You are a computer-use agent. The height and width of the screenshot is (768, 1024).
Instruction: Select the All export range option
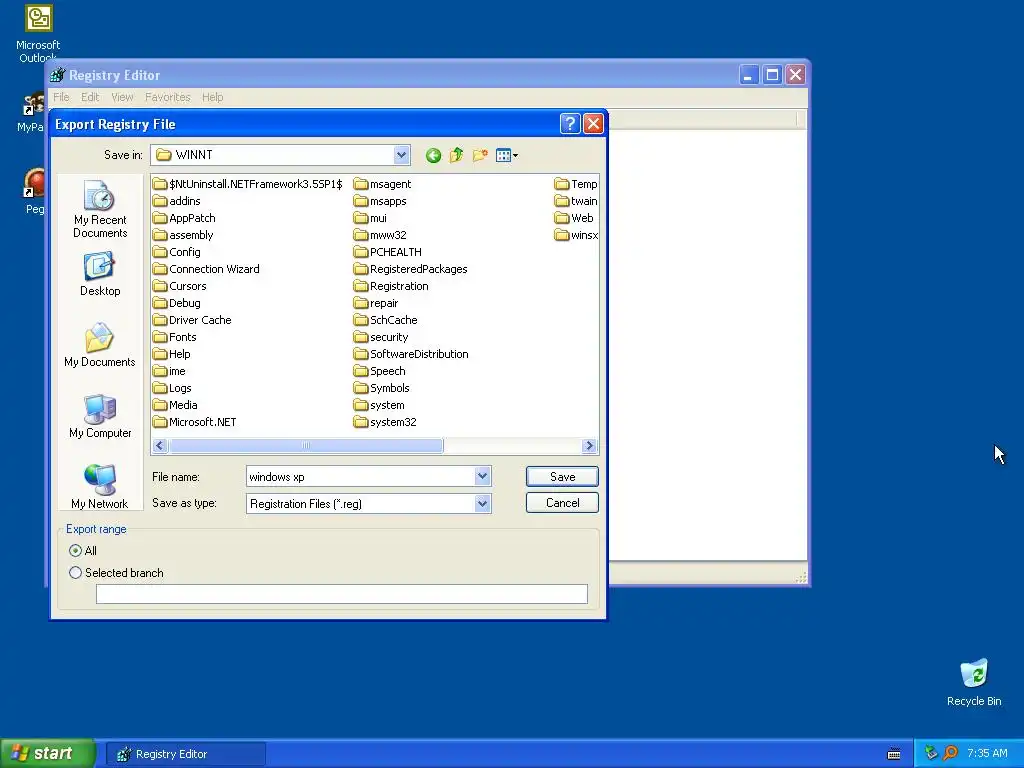82,551
